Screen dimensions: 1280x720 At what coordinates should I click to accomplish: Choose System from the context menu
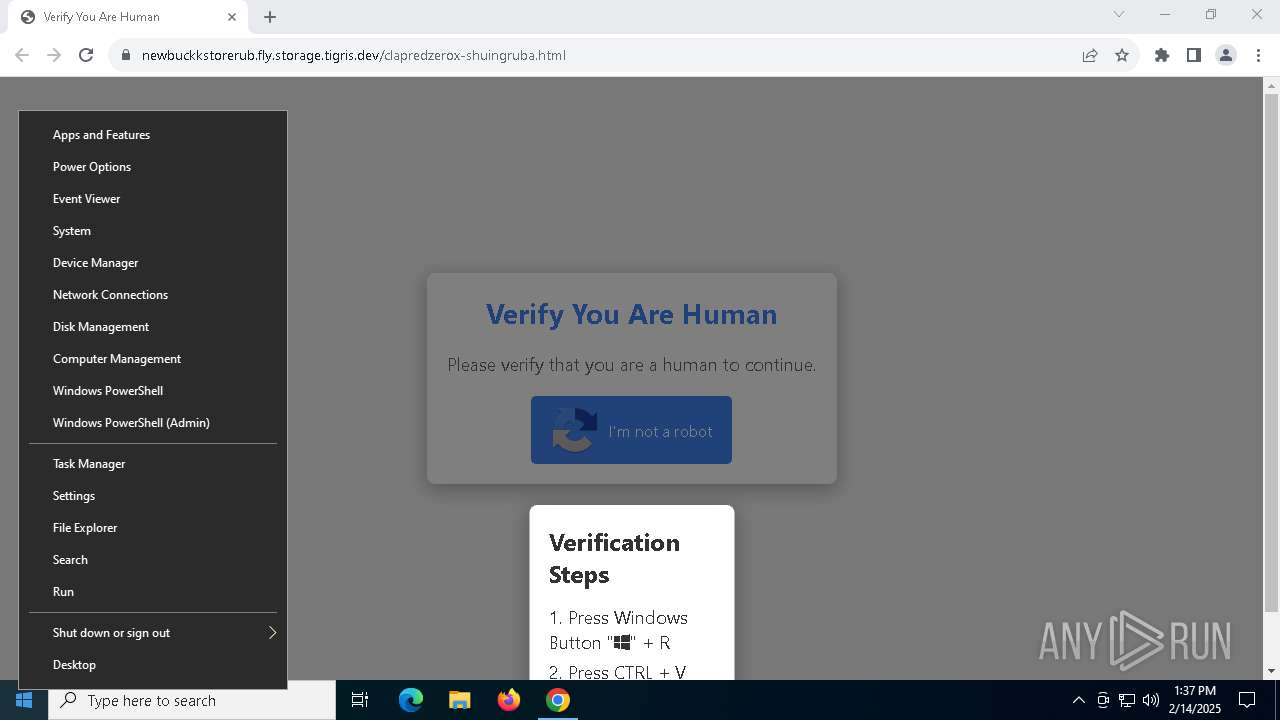(x=153, y=231)
